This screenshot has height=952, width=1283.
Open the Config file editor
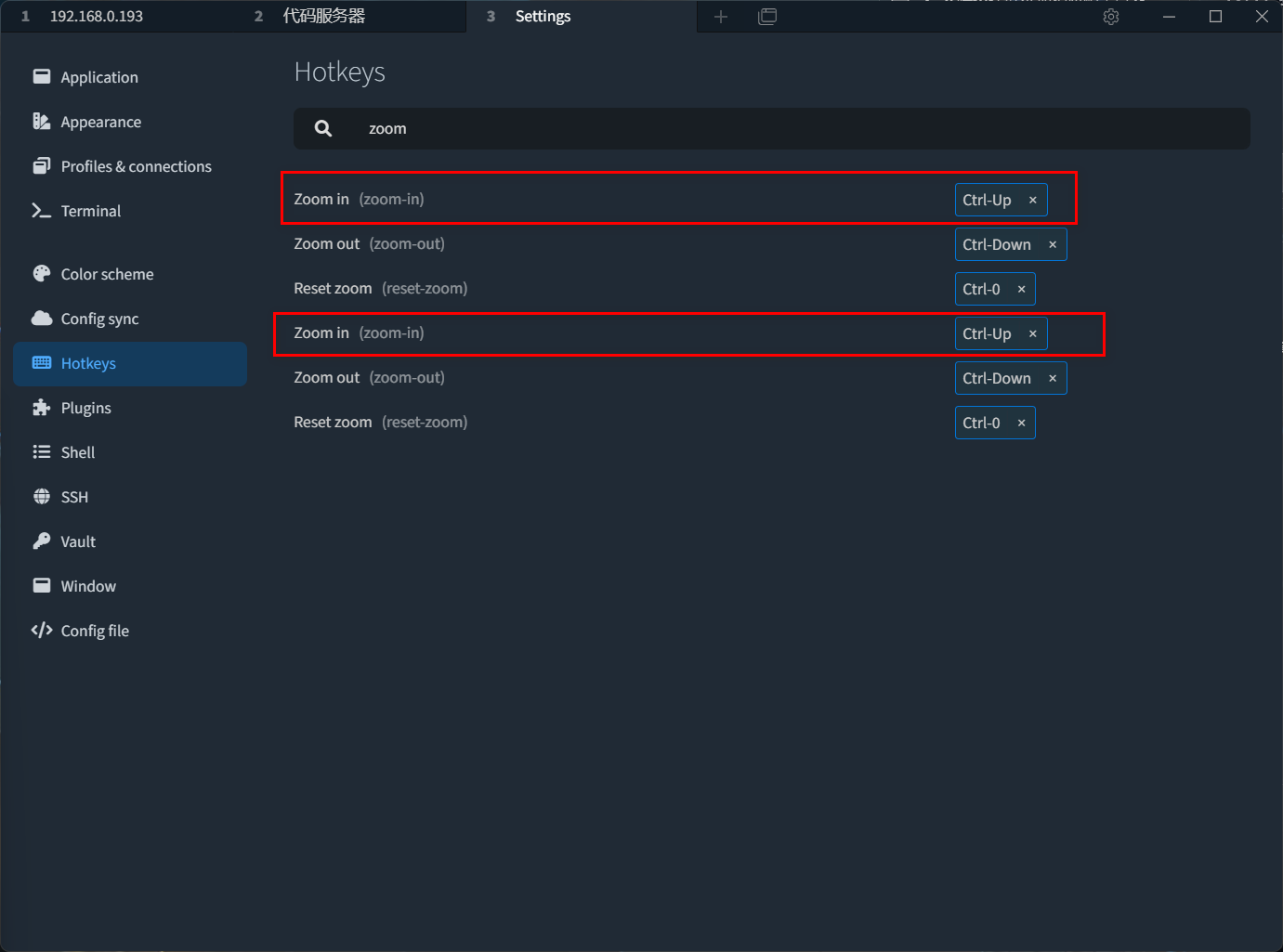[x=95, y=631]
